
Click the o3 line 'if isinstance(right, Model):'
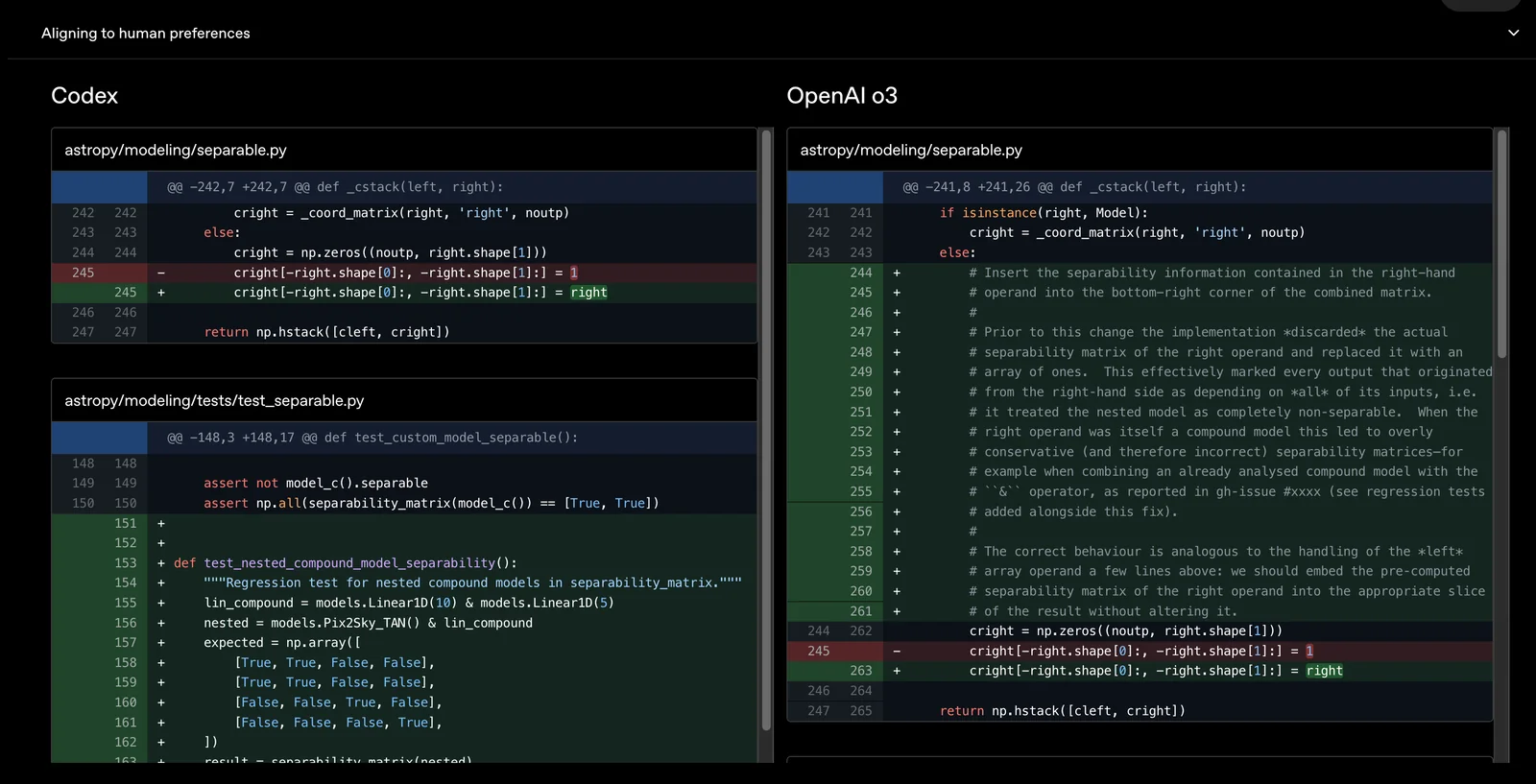(x=1044, y=213)
